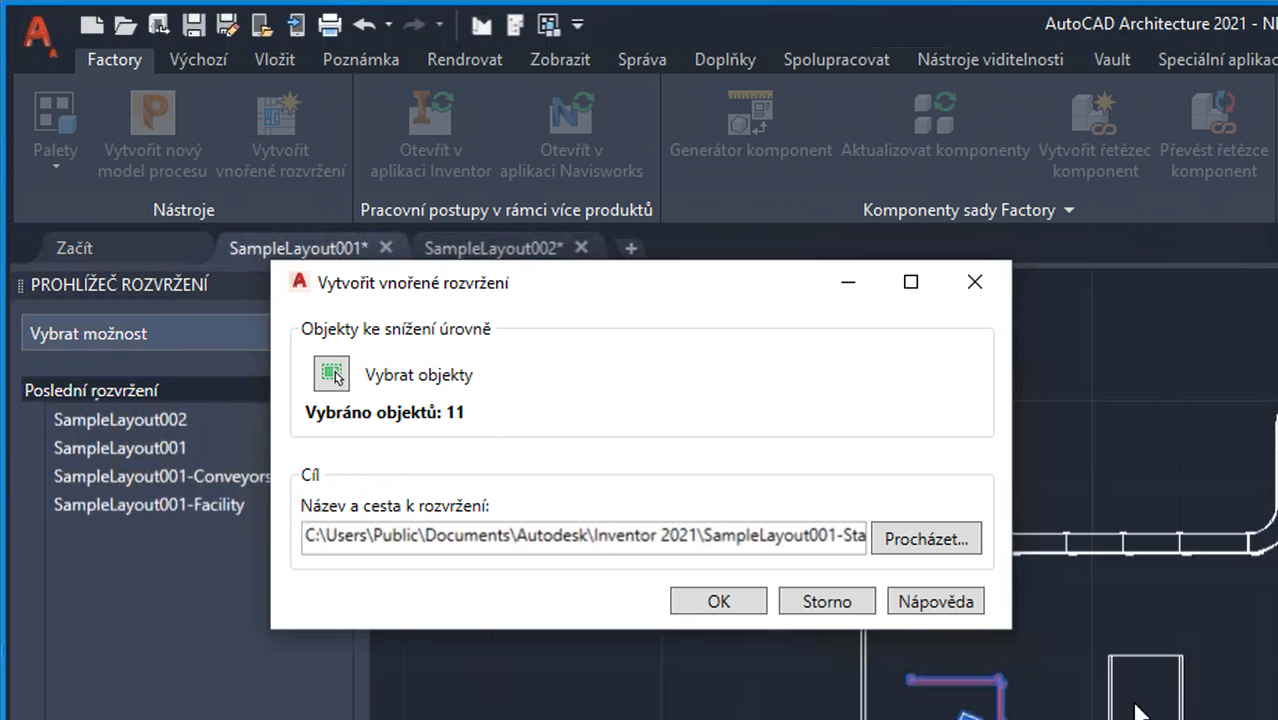Click the document page icon in quick access toolbar

(x=515, y=25)
